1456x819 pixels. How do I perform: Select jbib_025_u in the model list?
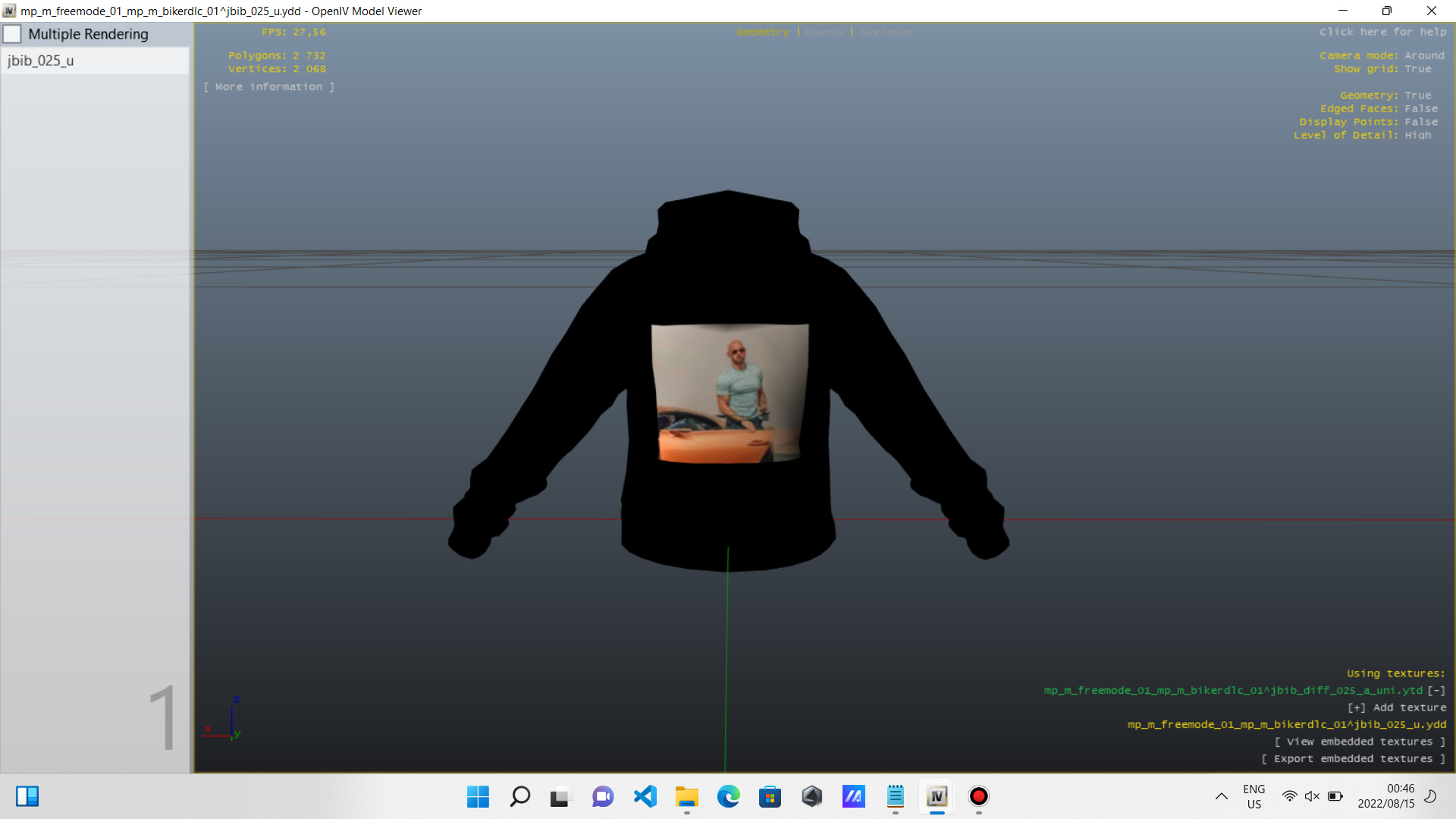(x=41, y=61)
